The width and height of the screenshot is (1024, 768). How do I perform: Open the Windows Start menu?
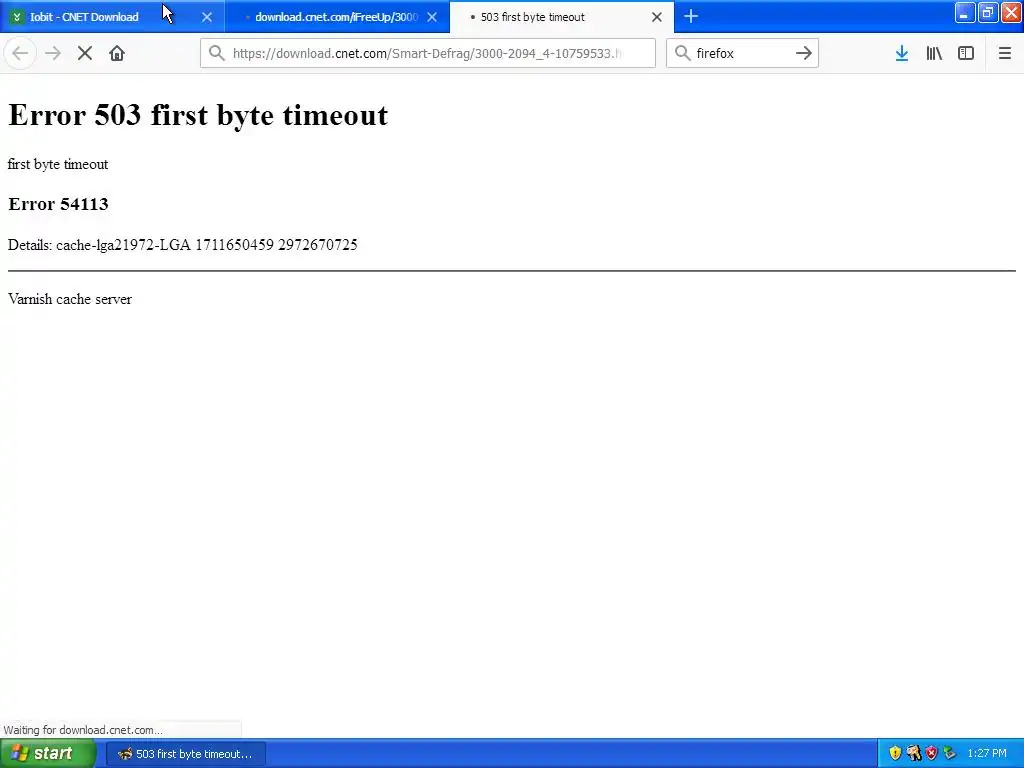click(48, 754)
